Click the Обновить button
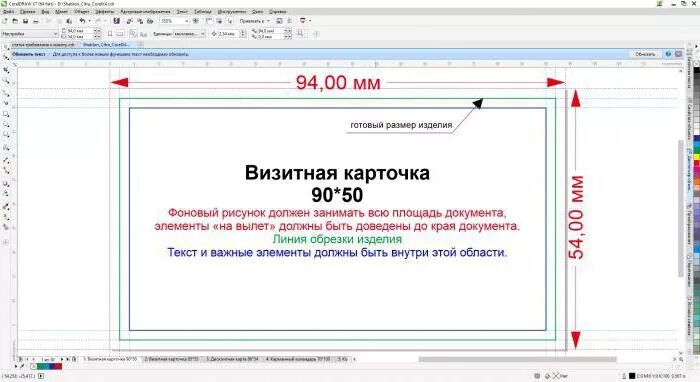 coord(645,54)
